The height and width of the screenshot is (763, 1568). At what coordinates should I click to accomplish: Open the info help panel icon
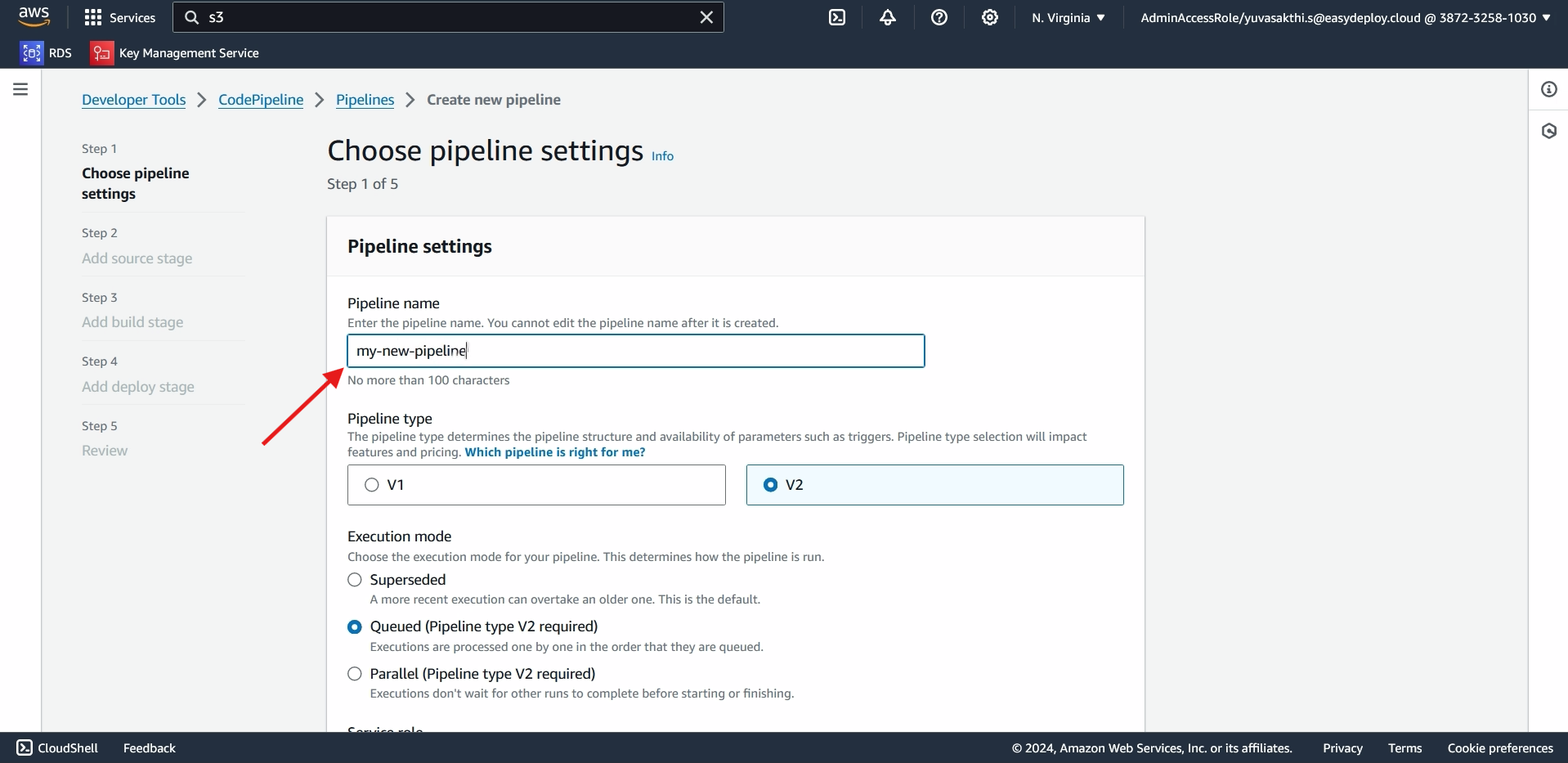coord(1549,89)
